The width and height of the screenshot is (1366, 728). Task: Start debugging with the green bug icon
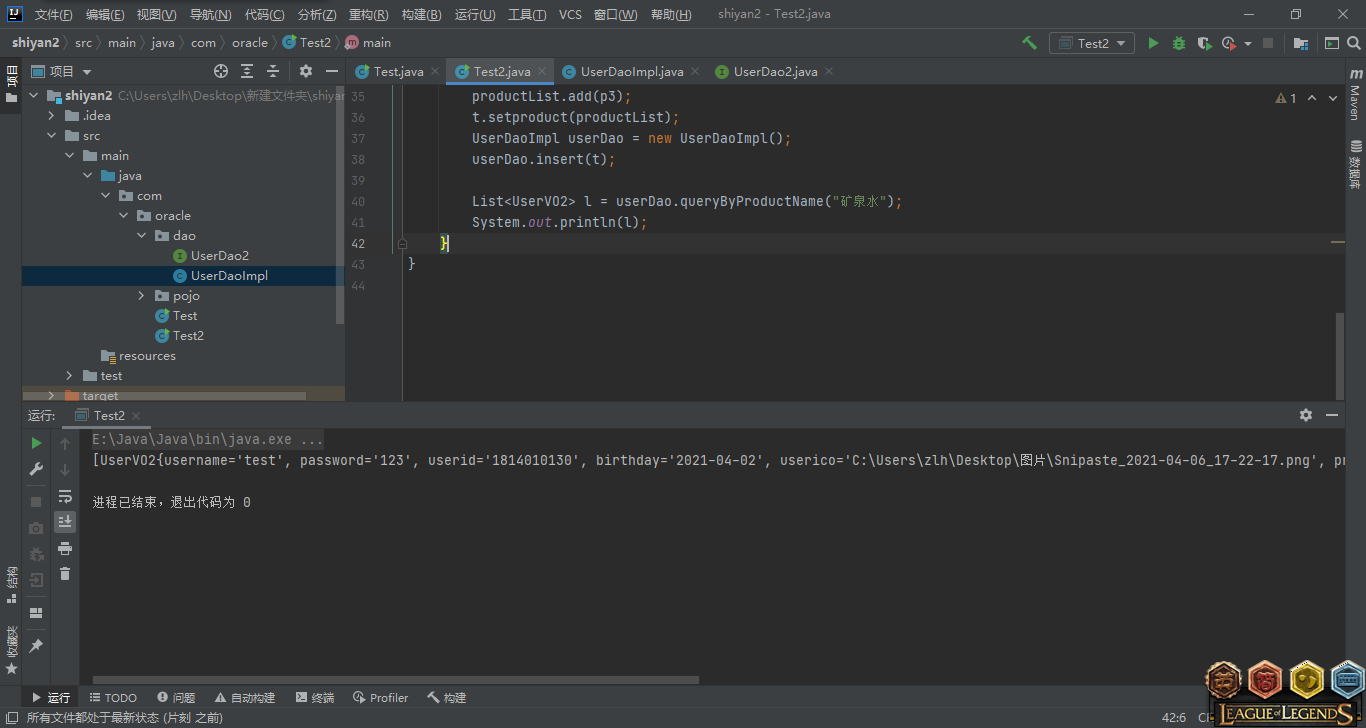tap(1179, 43)
